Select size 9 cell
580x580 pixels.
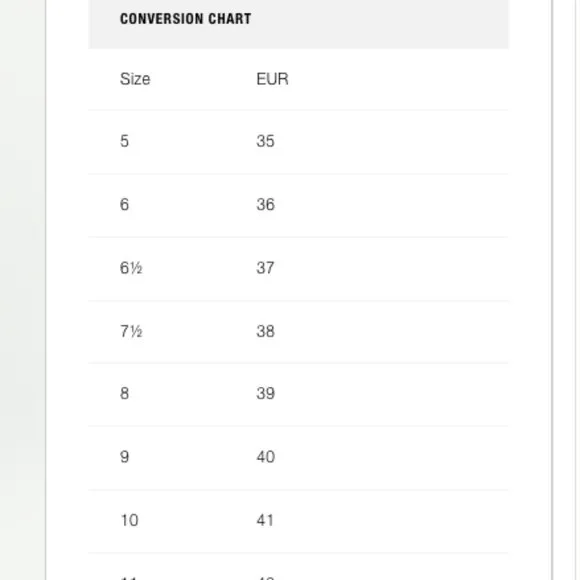(124, 457)
